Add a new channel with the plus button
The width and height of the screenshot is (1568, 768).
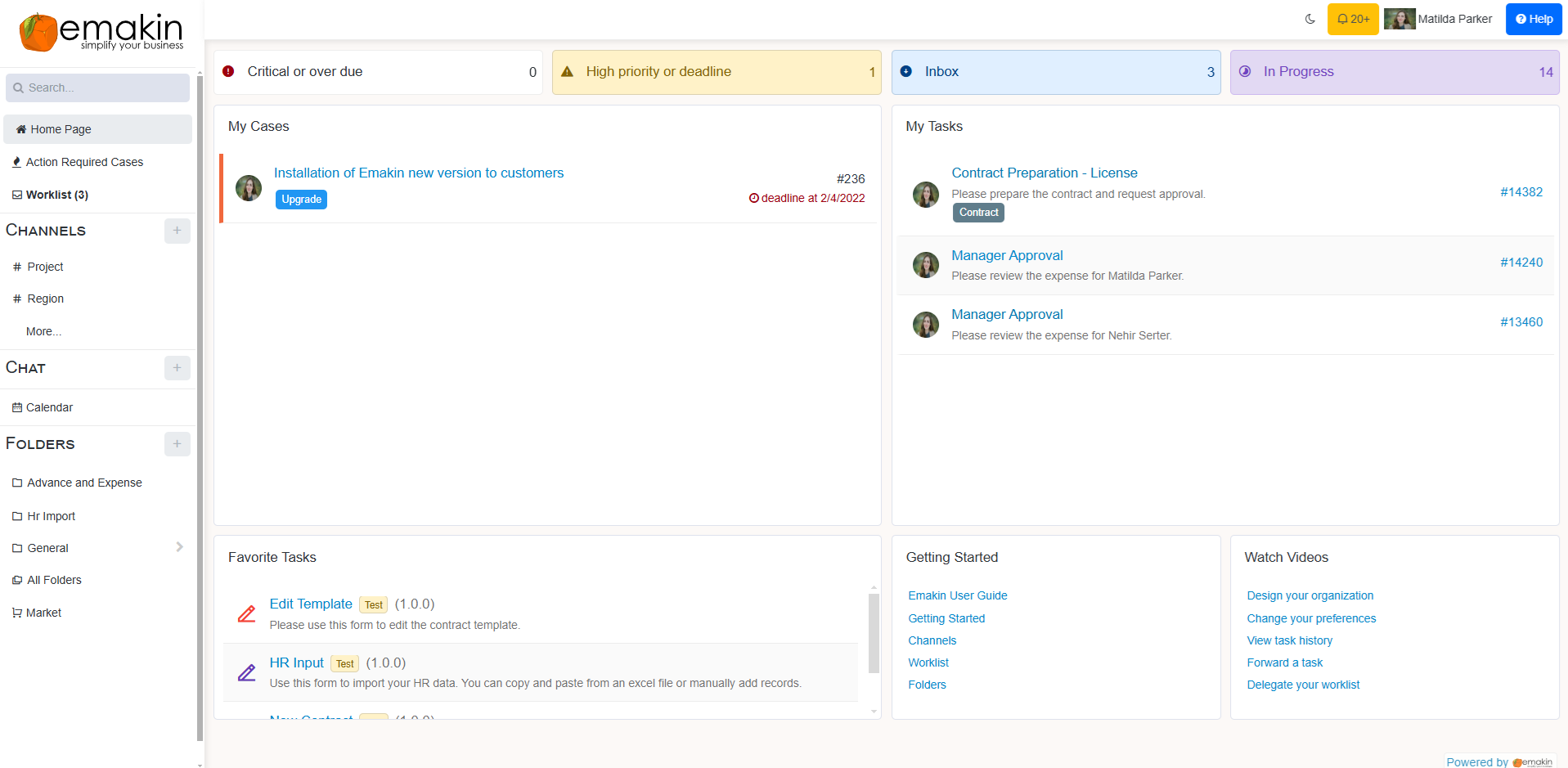coord(177,231)
